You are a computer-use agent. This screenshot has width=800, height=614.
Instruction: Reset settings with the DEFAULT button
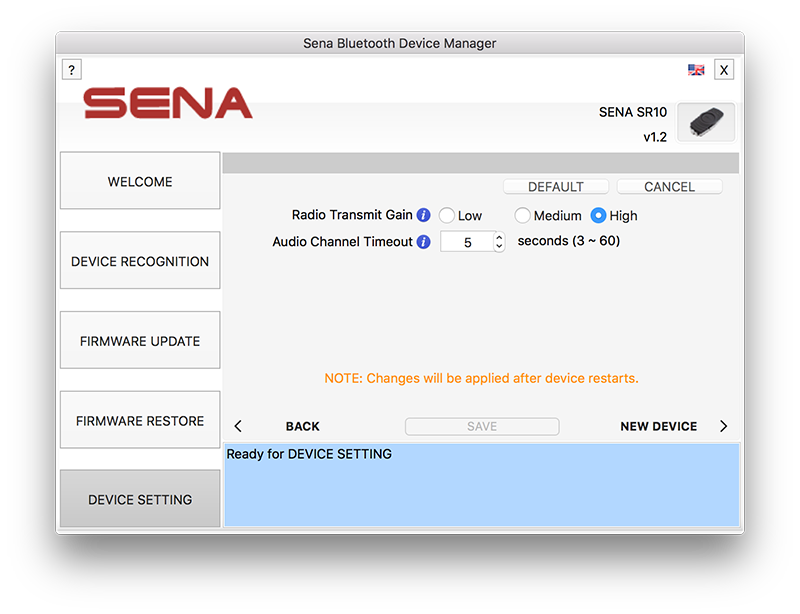(x=556, y=186)
